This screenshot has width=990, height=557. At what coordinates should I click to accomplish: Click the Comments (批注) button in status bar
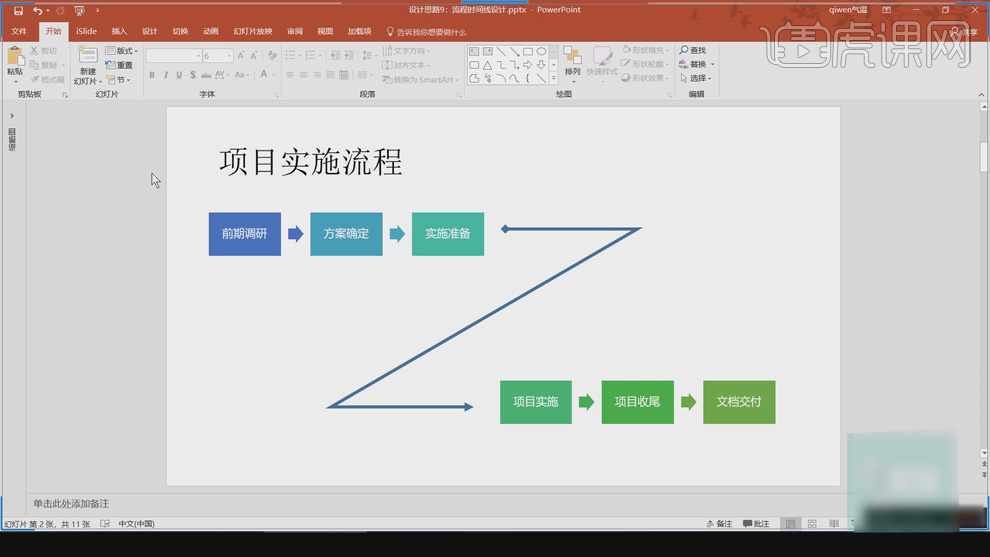coord(756,524)
